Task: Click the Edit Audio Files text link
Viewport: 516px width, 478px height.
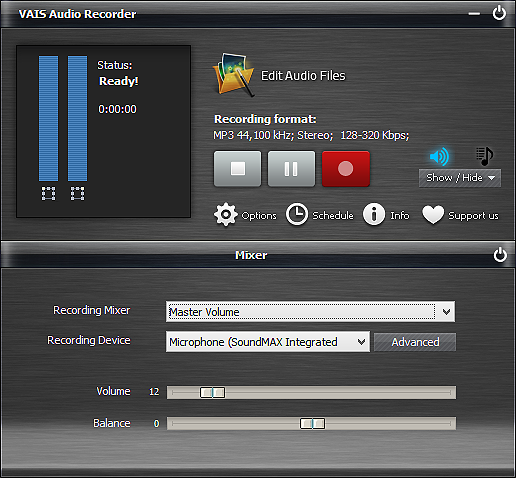Action: [x=303, y=76]
